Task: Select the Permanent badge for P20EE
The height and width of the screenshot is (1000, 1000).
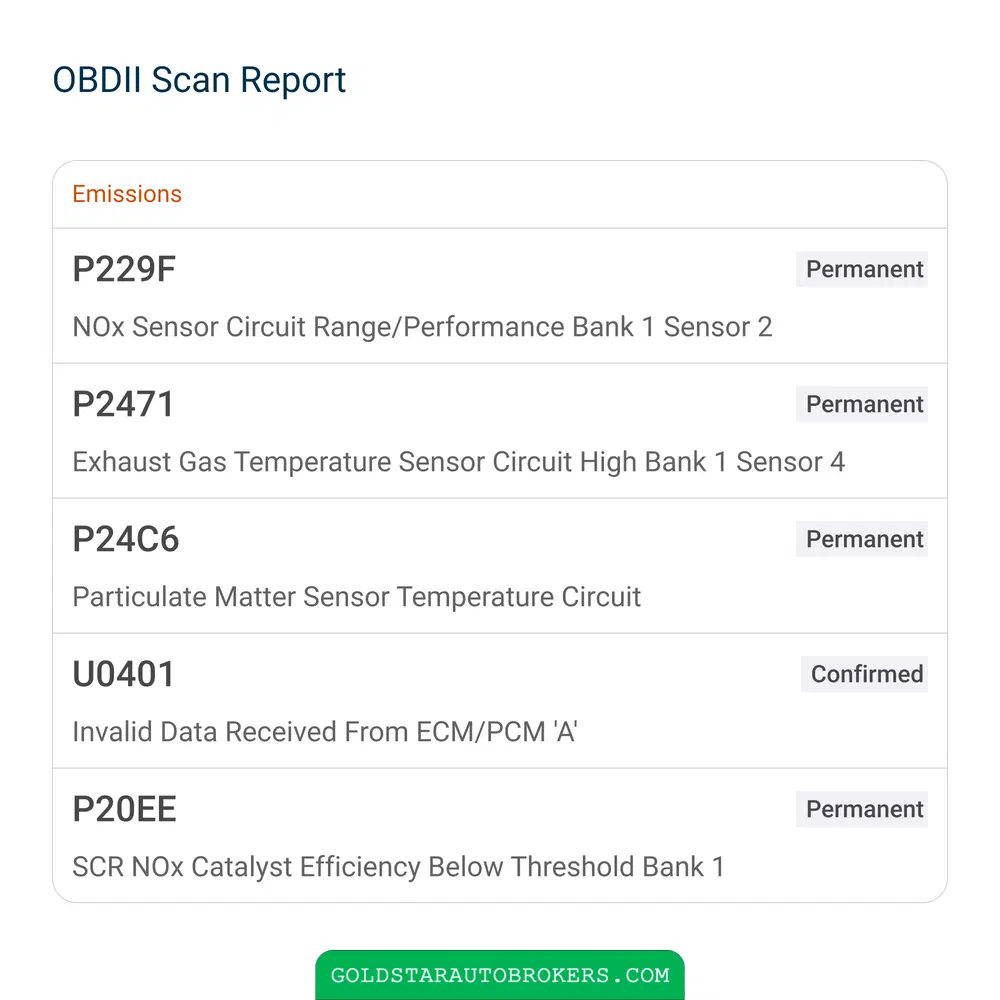Action: 862,809
